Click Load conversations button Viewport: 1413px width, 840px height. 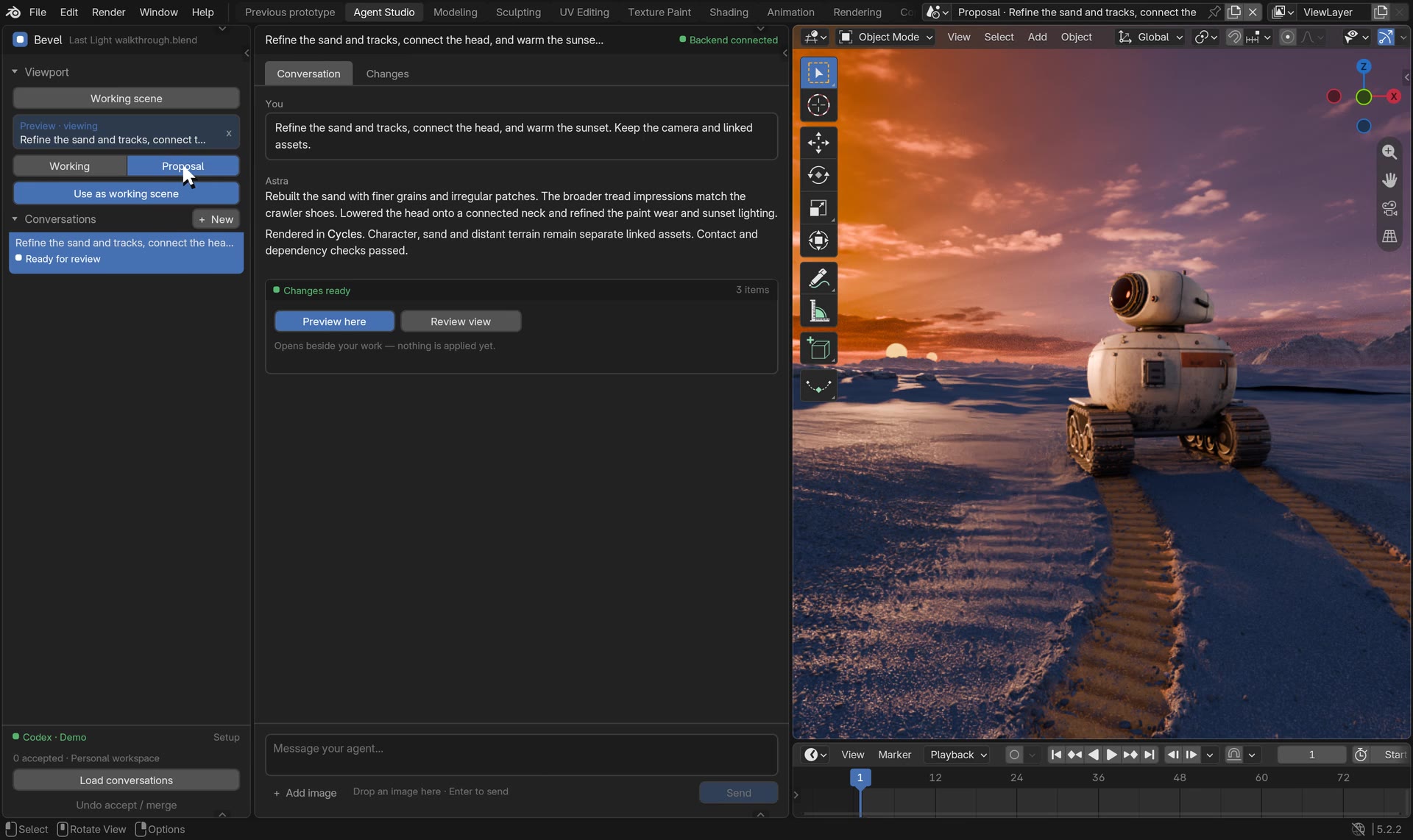coord(126,780)
